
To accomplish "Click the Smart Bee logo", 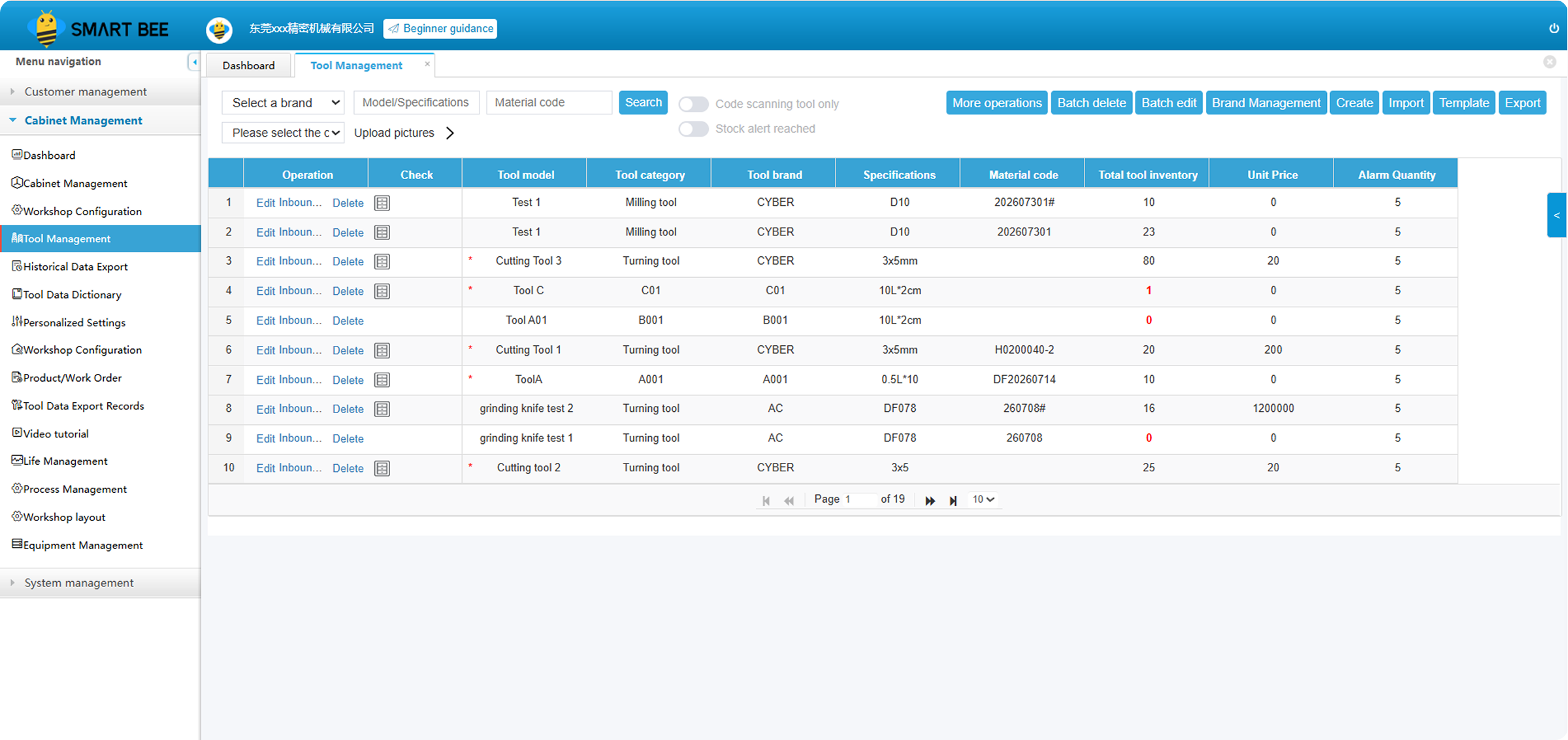I will (98, 29).
